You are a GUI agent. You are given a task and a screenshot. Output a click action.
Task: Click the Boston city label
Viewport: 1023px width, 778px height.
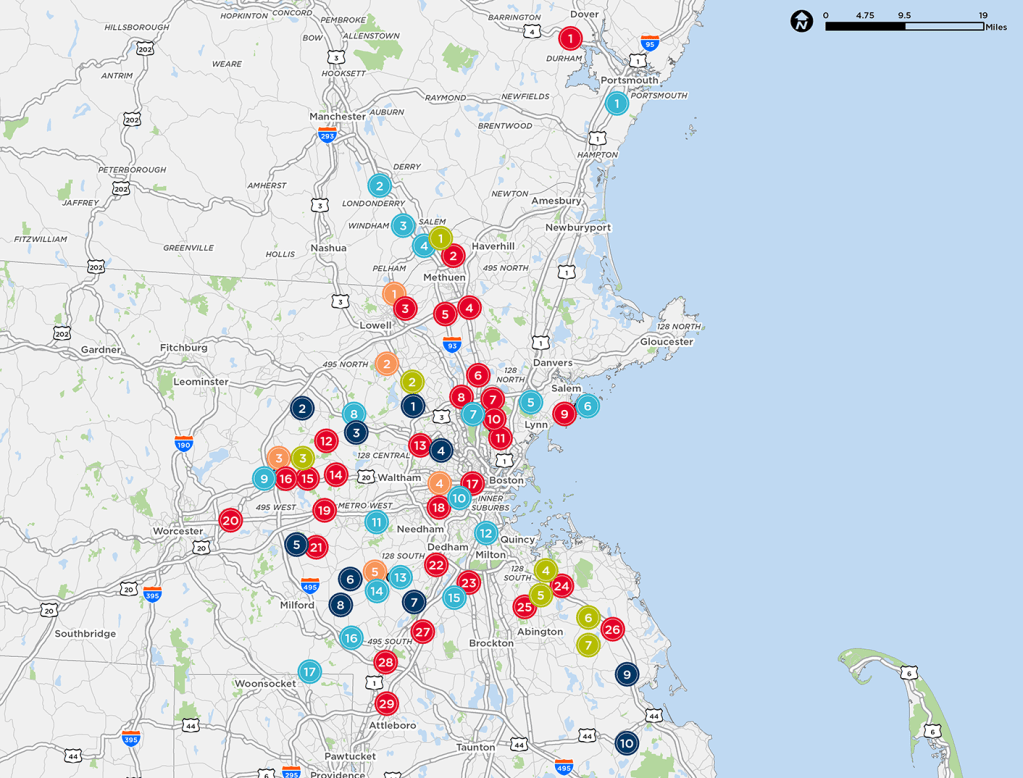507,480
